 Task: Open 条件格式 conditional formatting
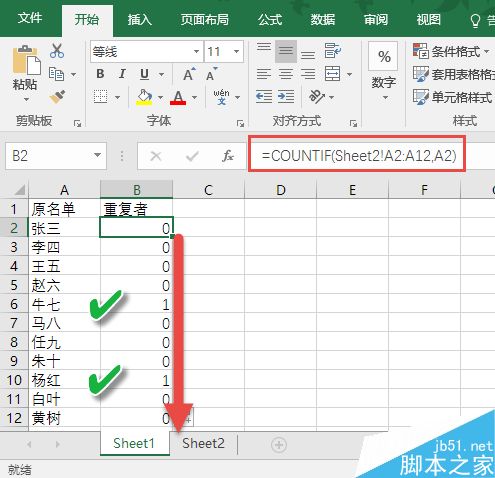(452, 51)
